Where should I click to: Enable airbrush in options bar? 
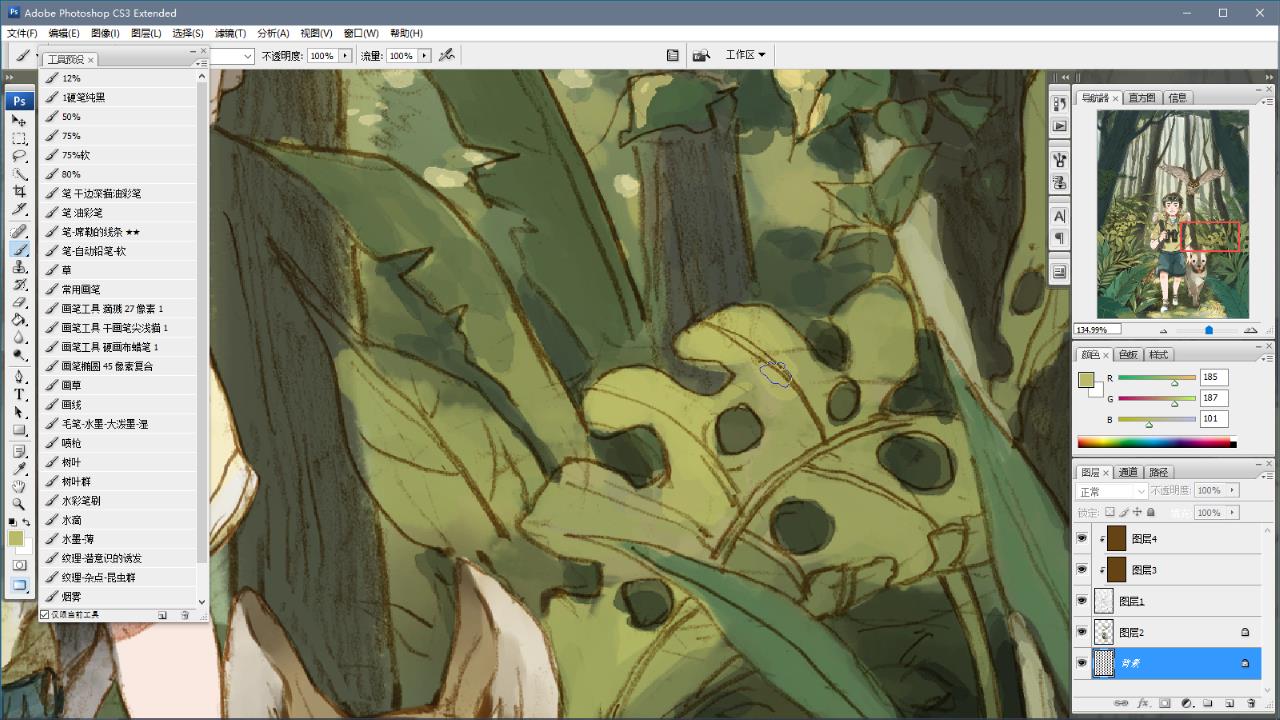pyautogui.click(x=447, y=55)
